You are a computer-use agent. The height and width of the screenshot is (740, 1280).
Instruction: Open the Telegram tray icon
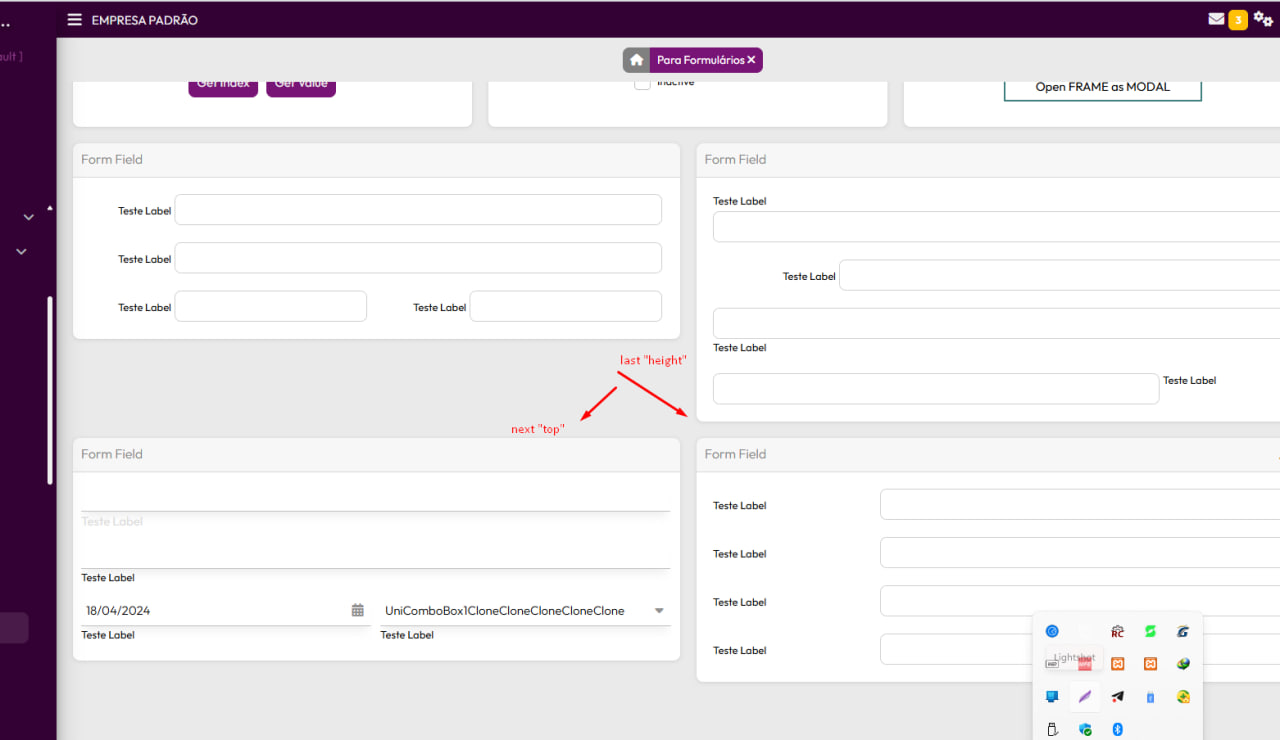click(1118, 696)
